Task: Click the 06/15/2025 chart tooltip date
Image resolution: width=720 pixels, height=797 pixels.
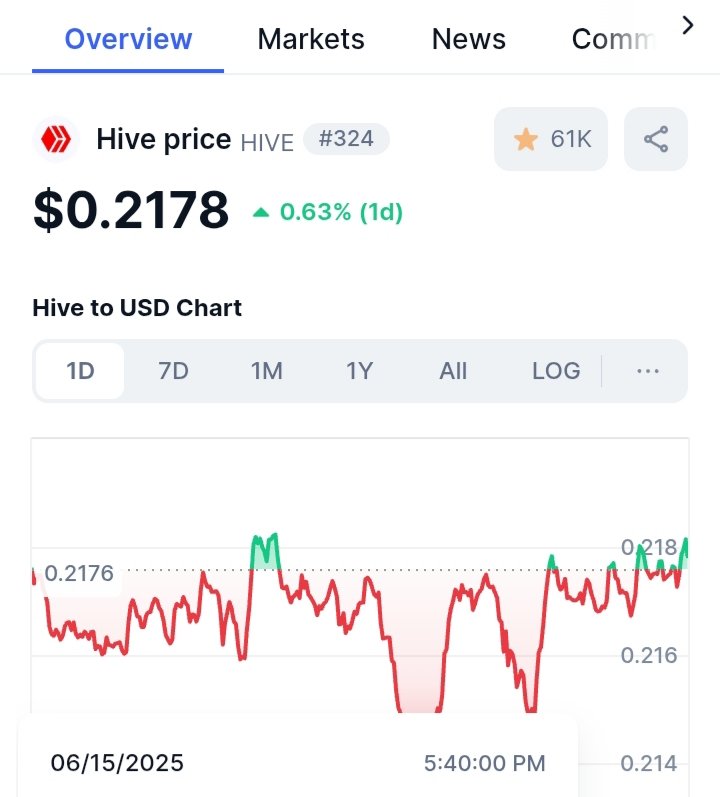Action: pos(117,763)
